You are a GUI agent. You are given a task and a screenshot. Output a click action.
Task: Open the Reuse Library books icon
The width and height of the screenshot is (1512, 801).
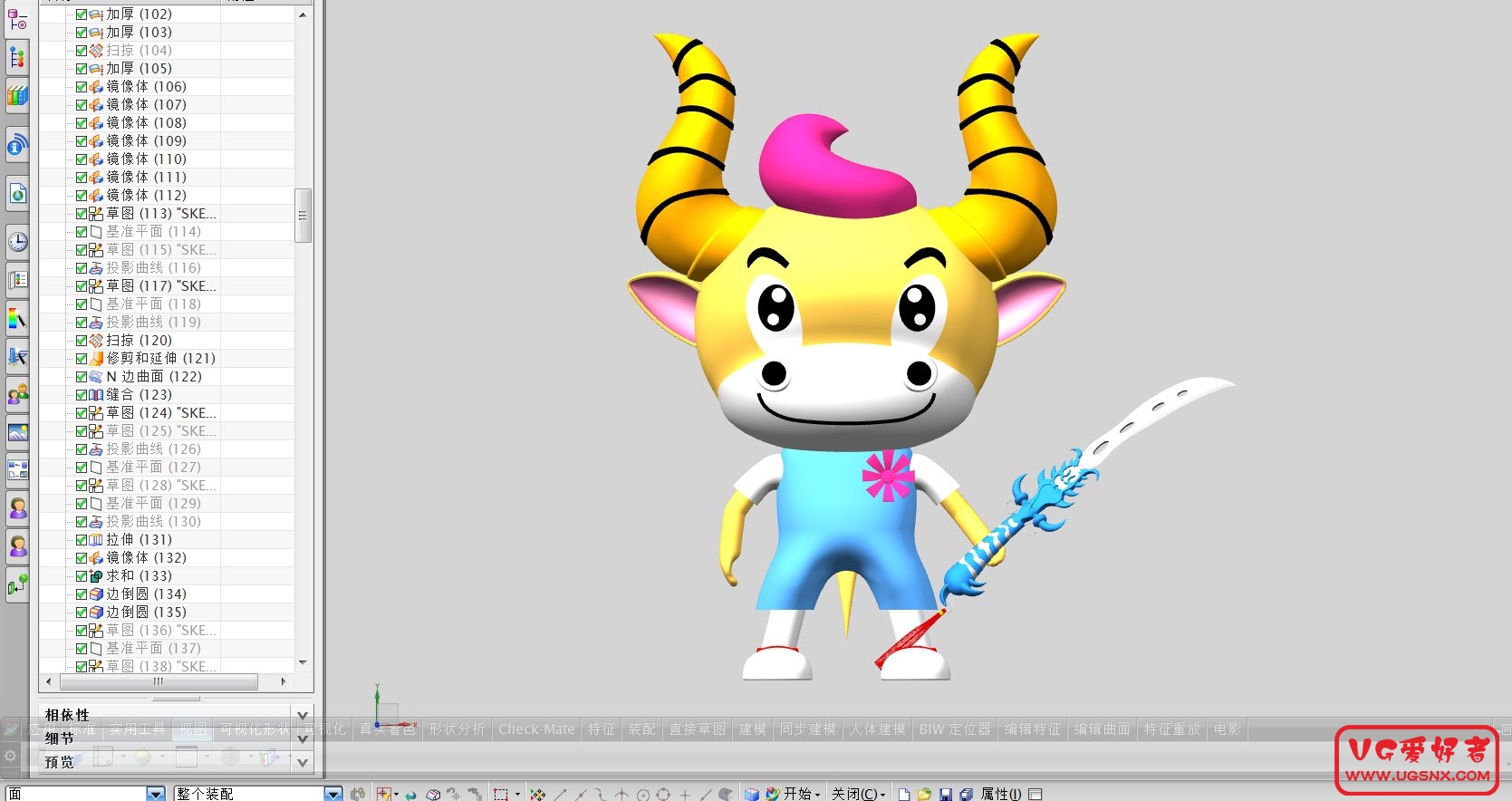(17, 95)
